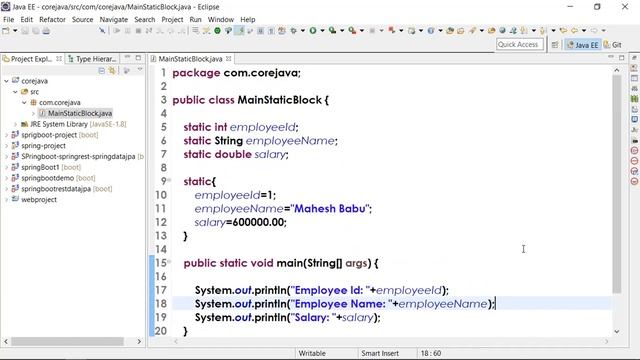Toggle Link with Editor in Project Explorer
The height and width of the screenshot is (360, 640).
[x=112, y=71]
